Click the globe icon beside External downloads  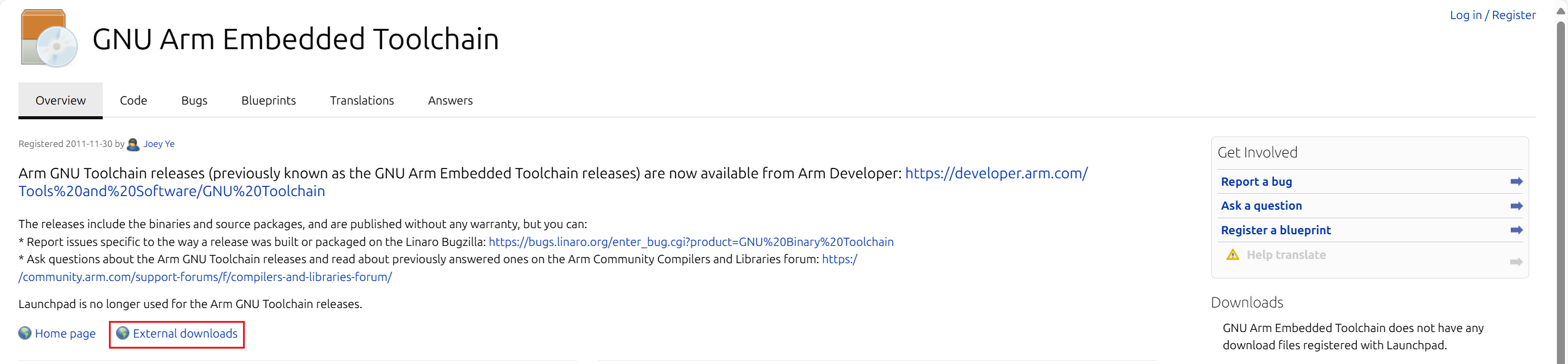(x=122, y=333)
